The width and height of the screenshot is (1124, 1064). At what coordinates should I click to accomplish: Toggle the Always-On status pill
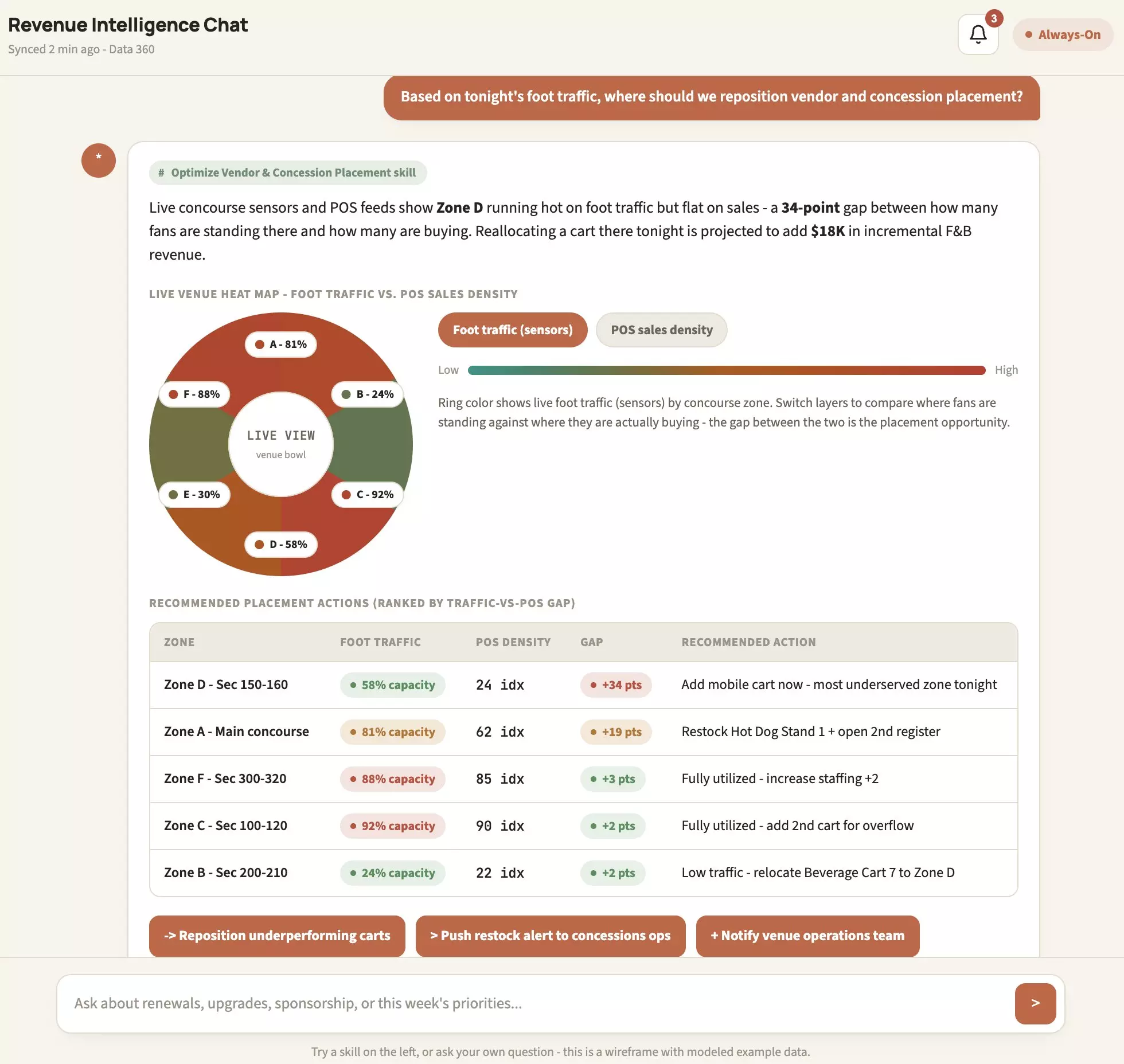tap(1063, 34)
